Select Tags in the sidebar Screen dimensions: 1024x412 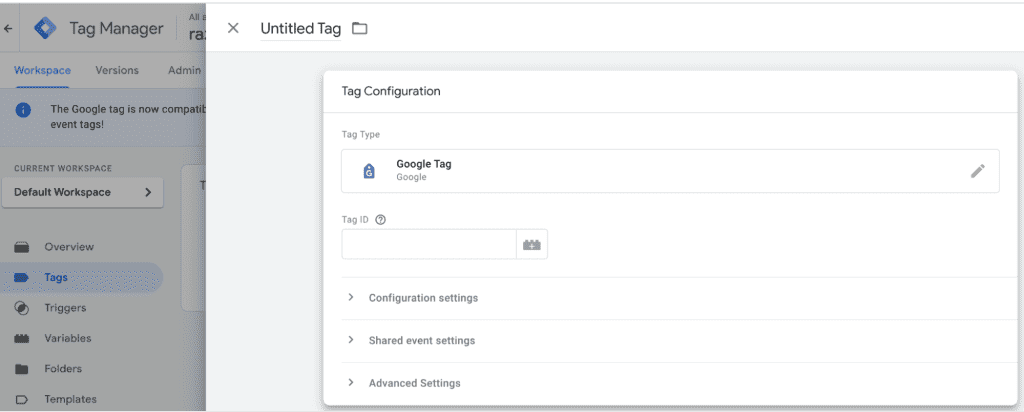[x=82, y=277]
